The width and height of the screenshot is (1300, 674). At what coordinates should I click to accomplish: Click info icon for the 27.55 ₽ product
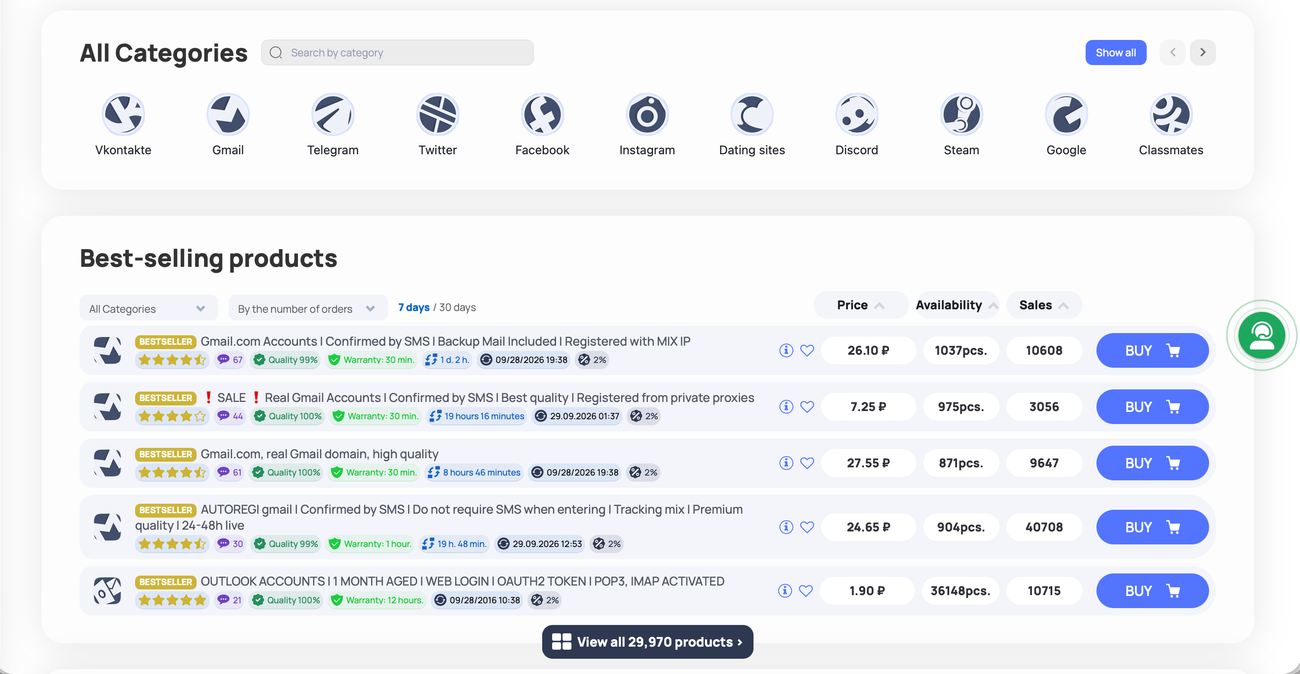[x=786, y=463]
